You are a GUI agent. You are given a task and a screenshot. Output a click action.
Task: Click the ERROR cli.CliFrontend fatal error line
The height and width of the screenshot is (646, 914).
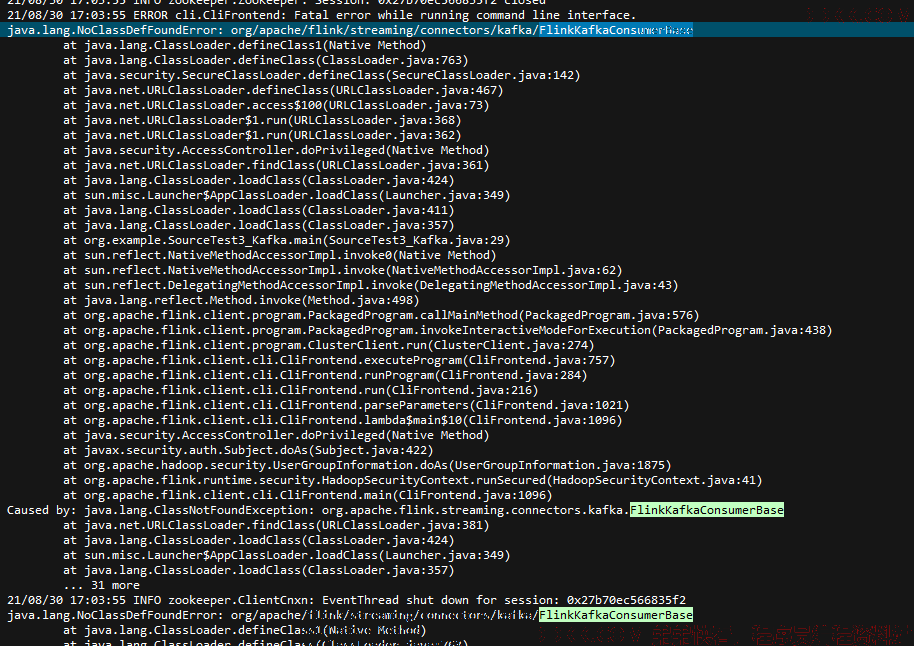click(321, 15)
